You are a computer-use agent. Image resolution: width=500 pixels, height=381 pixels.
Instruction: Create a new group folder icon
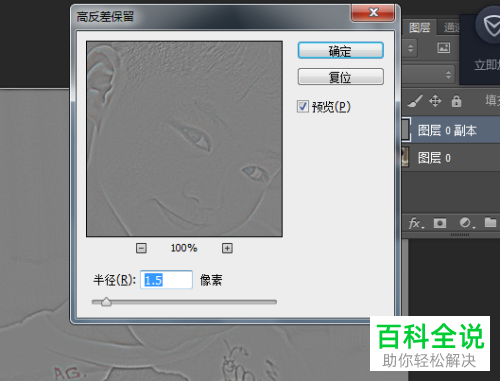(x=491, y=222)
